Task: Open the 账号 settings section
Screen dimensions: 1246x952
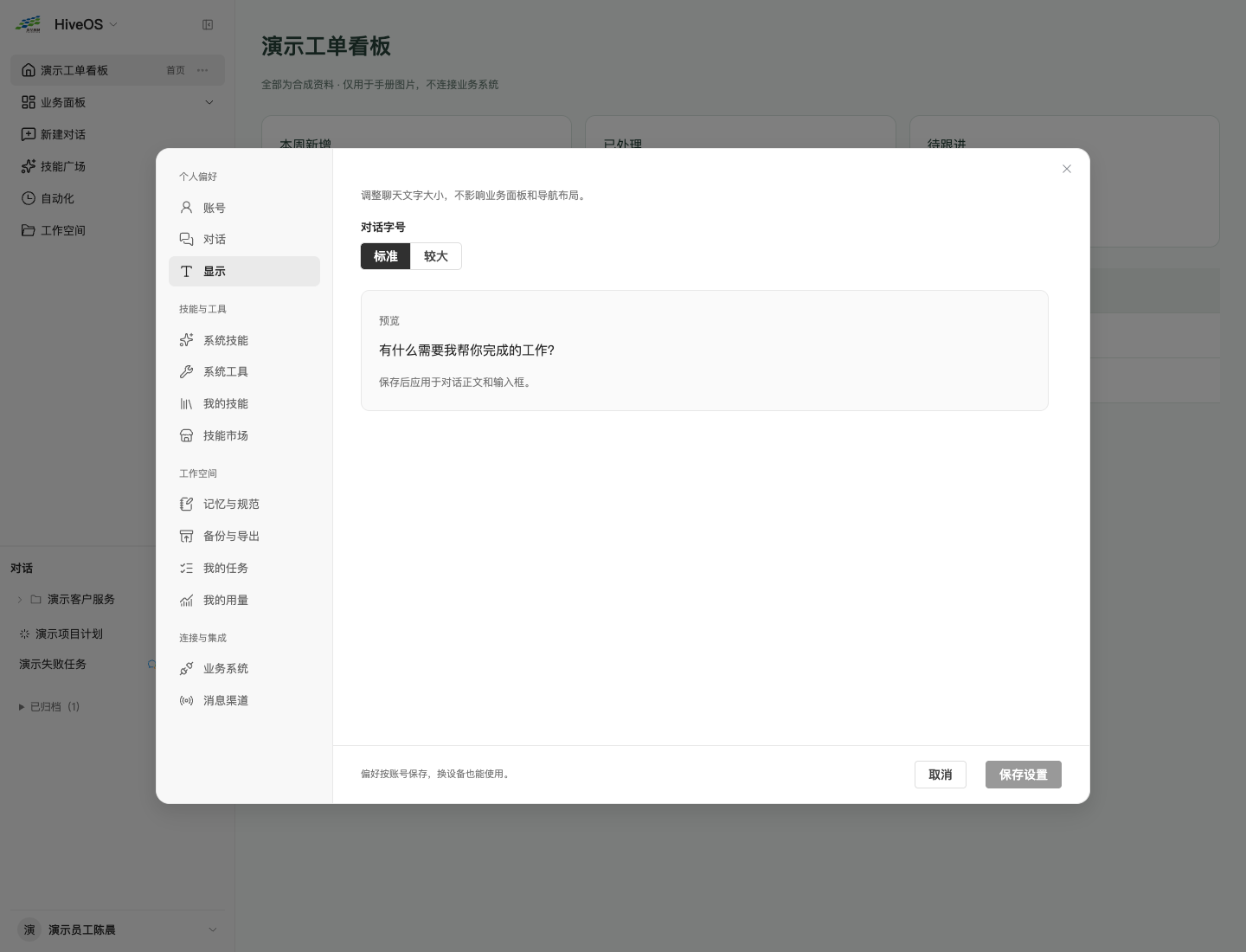Action: [x=244, y=208]
